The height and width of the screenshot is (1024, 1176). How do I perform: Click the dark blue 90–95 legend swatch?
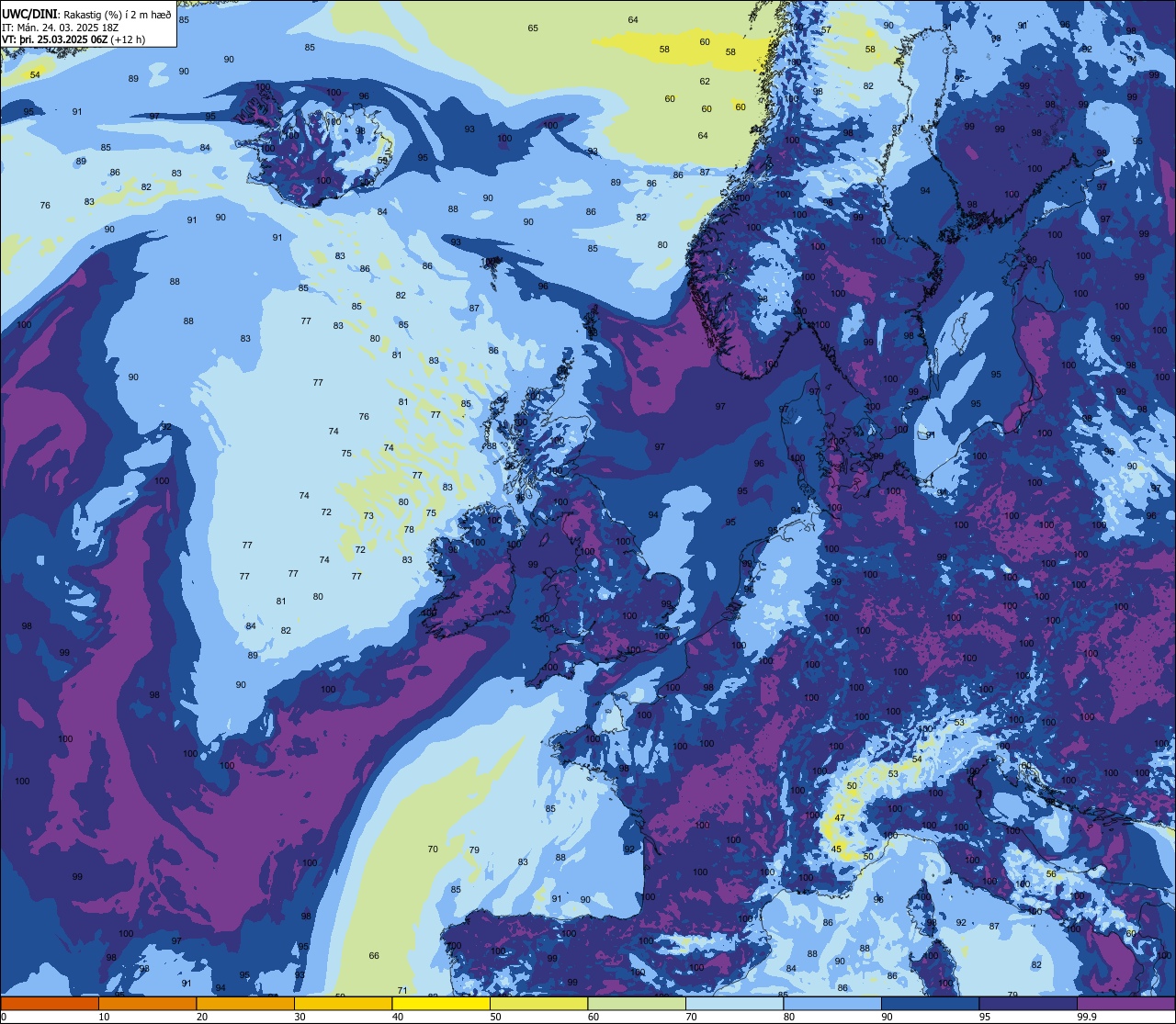tap(931, 1004)
